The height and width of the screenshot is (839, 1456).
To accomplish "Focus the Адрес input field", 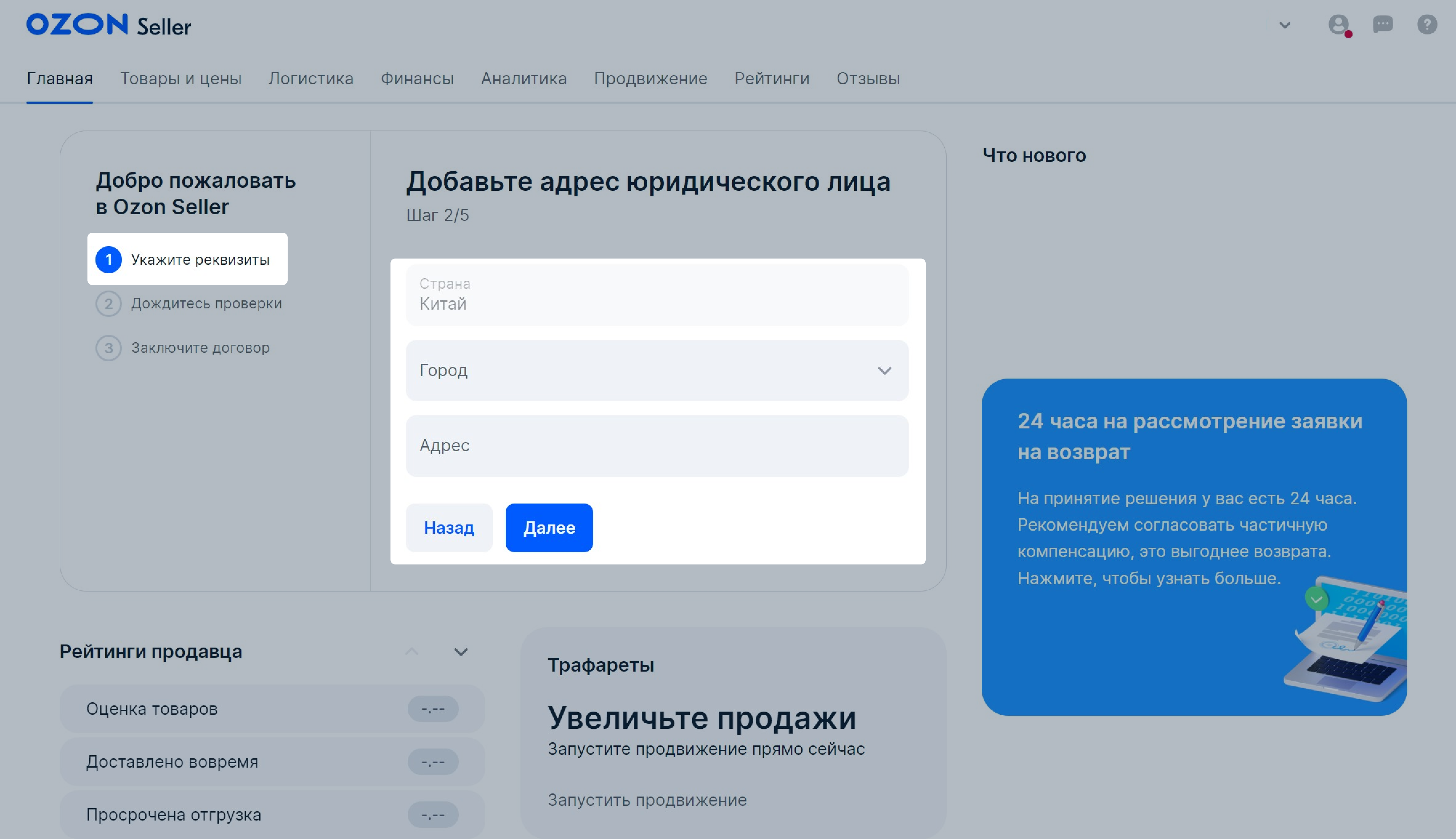I will [657, 446].
